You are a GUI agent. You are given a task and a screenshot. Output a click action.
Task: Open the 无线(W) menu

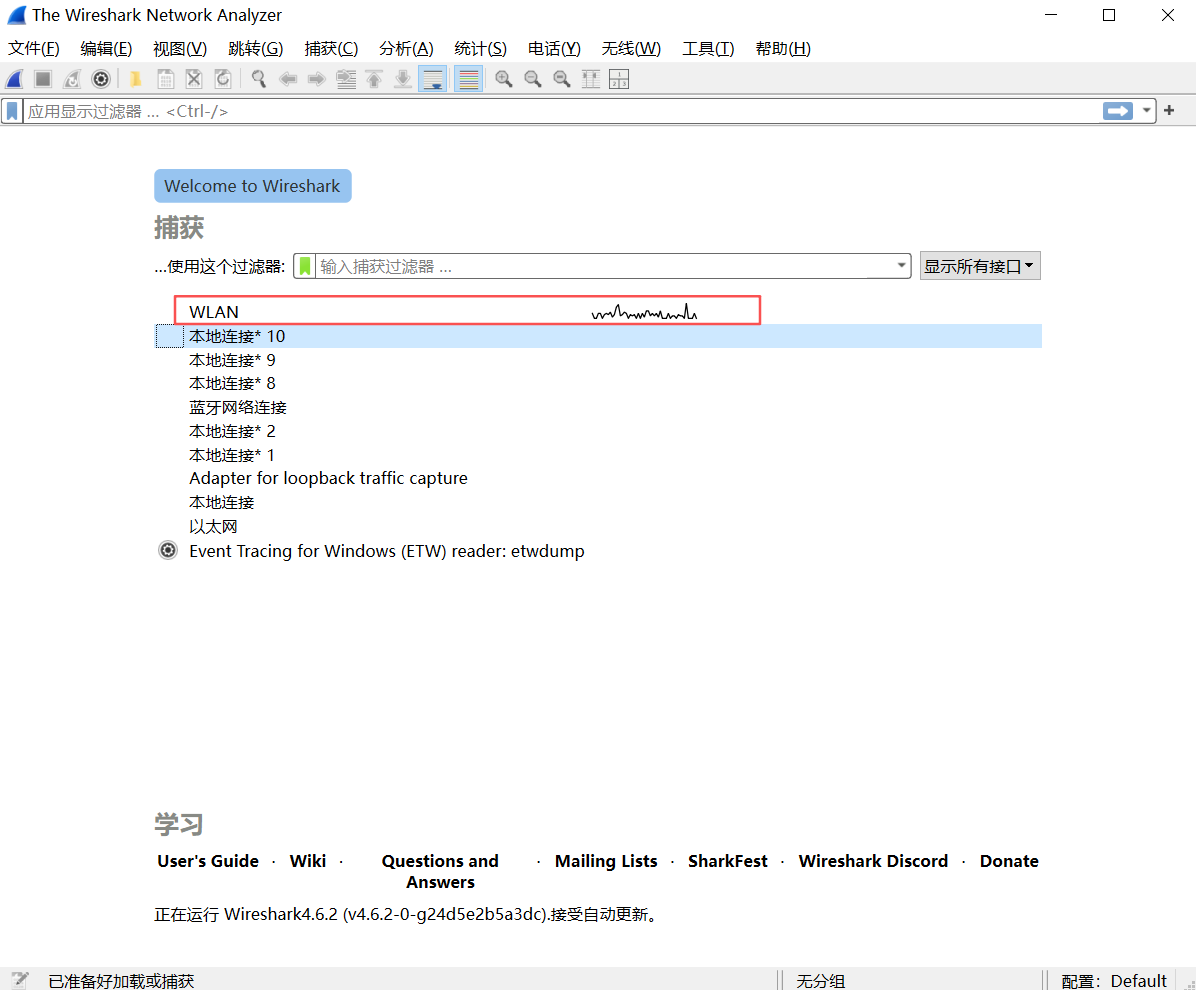click(x=631, y=49)
